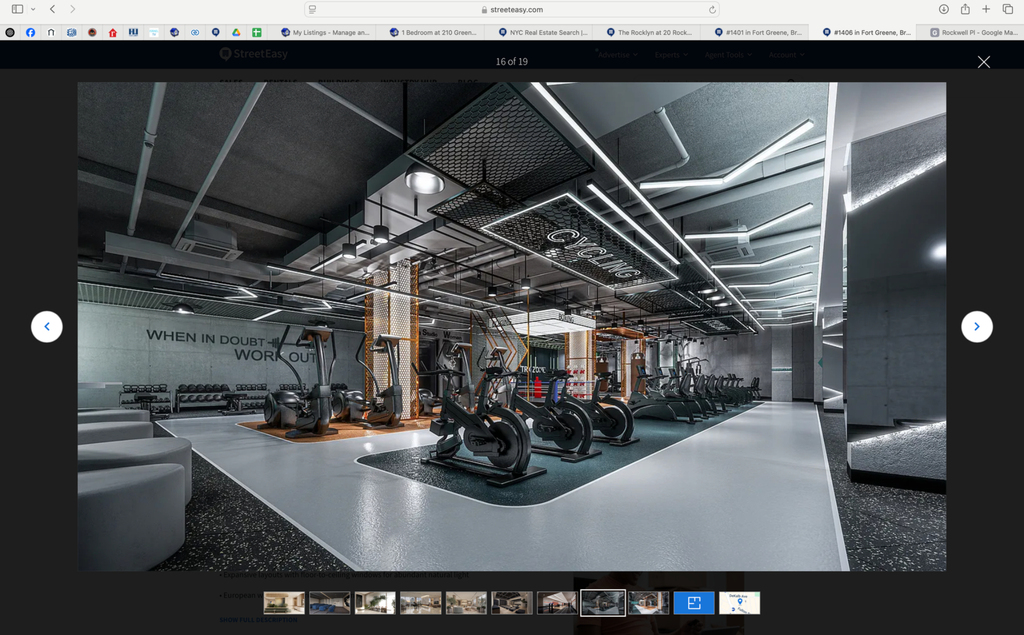The height and width of the screenshot is (635, 1024).
Task: Open the pinned HJ tab
Action: coord(133,32)
